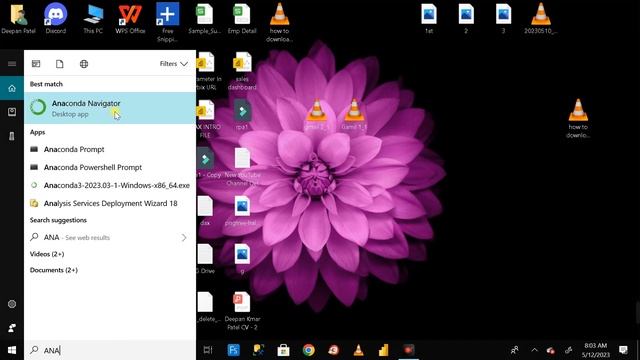
Task: Open Google Chrome on taskbar
Action: click(x=309, y=350)
